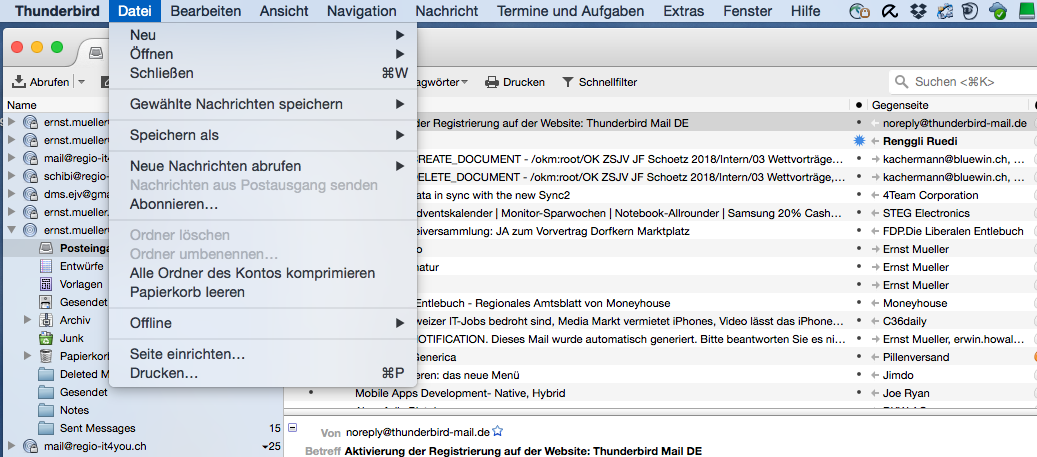Toggle read status dot for Renggli Ruedi message
This screenshot has height=457, width=1037.
click(858, 141)
